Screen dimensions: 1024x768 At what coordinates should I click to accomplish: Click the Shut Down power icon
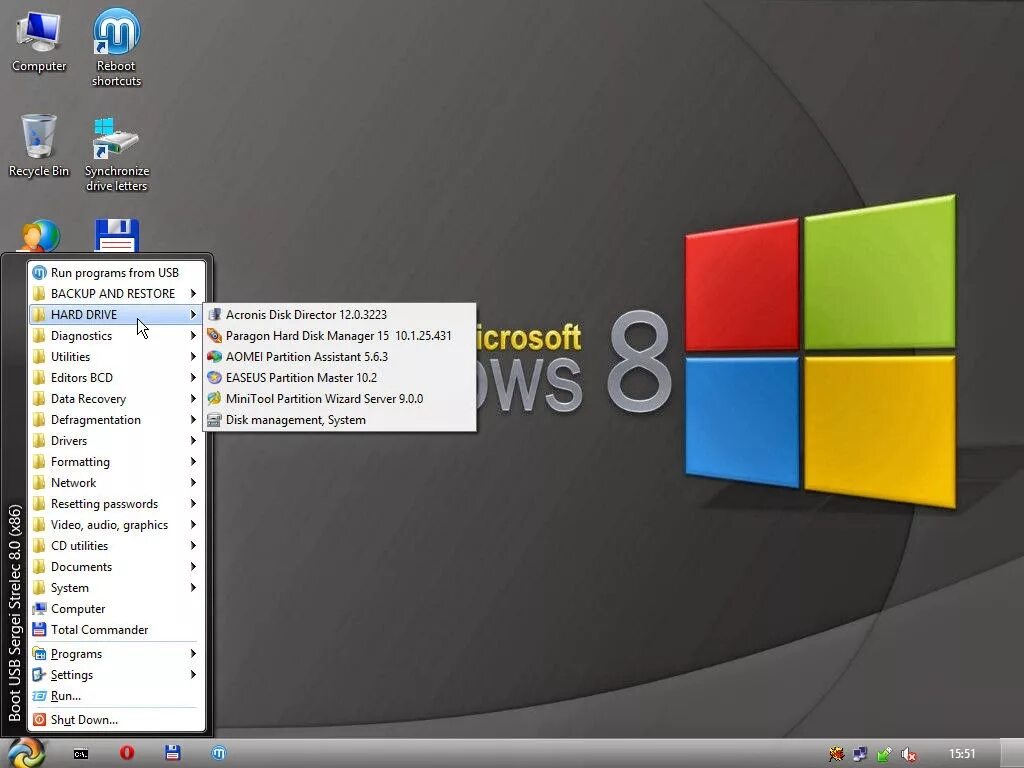point(39,720)
